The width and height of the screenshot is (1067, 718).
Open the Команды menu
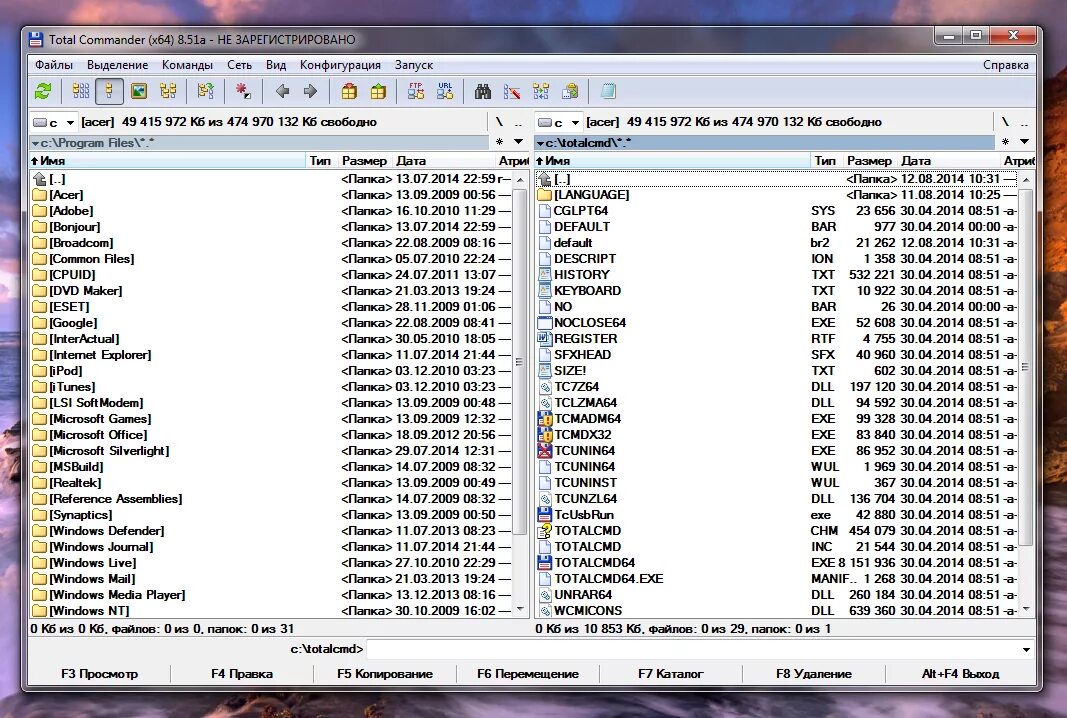click(187, 65)
